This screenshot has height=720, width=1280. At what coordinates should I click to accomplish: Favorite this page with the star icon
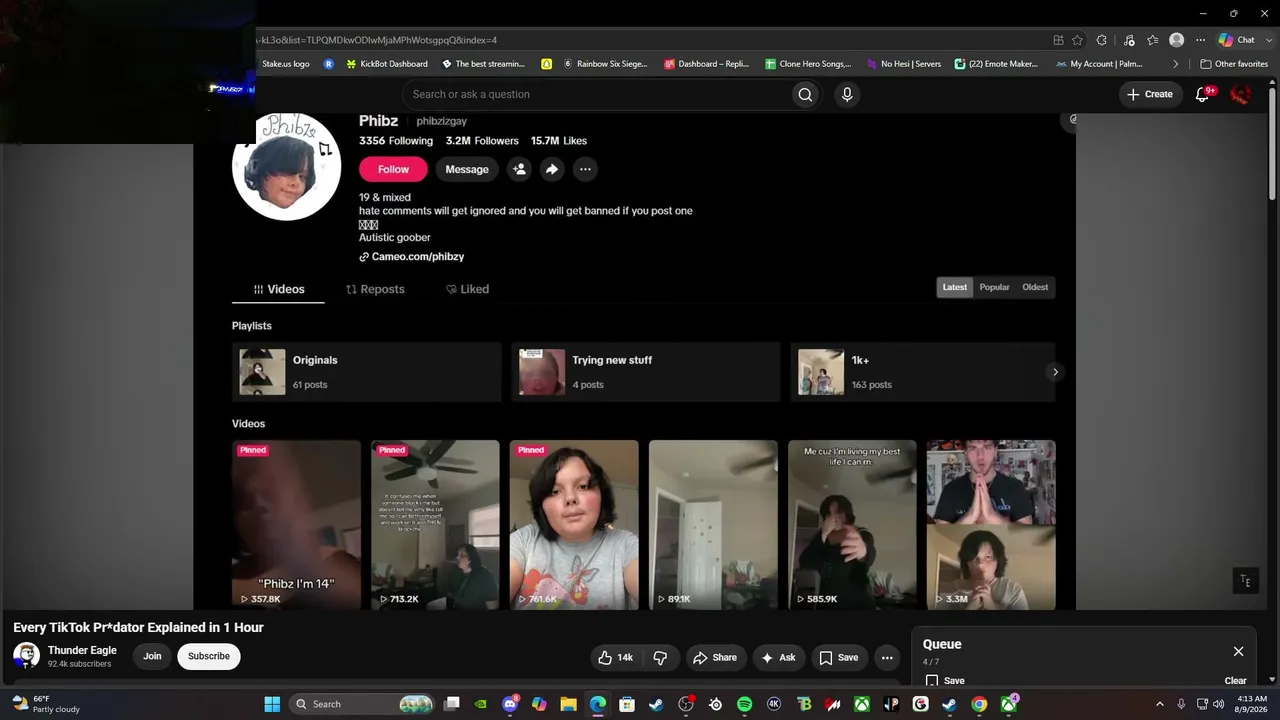coord(1077,40)
